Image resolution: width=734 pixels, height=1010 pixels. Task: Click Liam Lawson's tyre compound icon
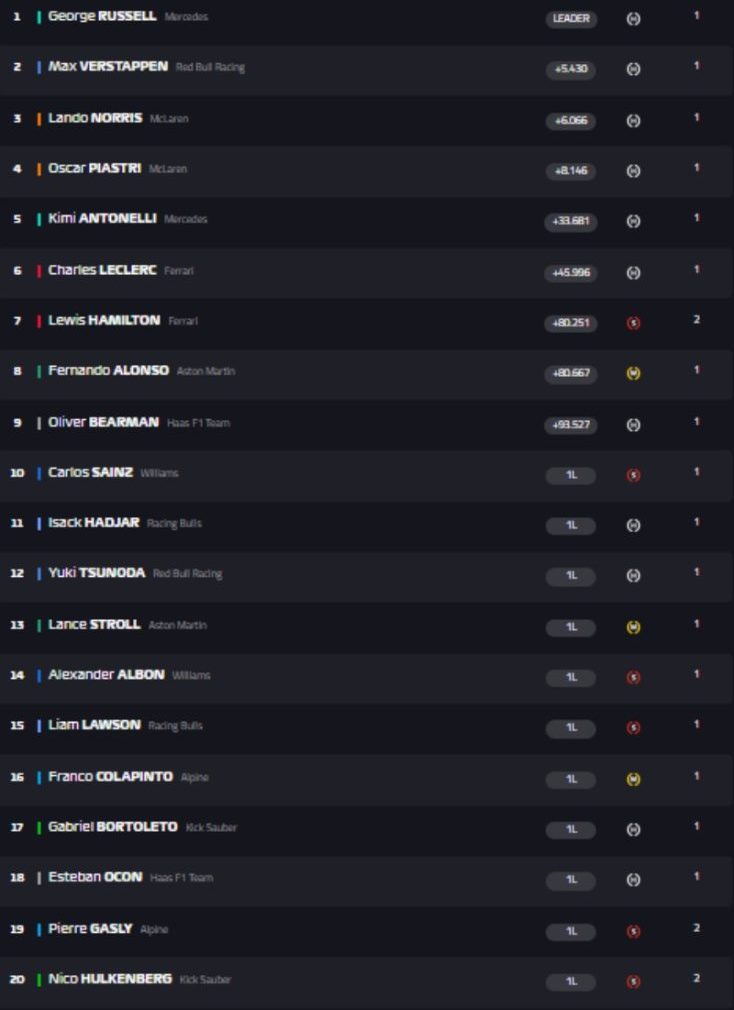pyautogui.click(x=633, y=728)
